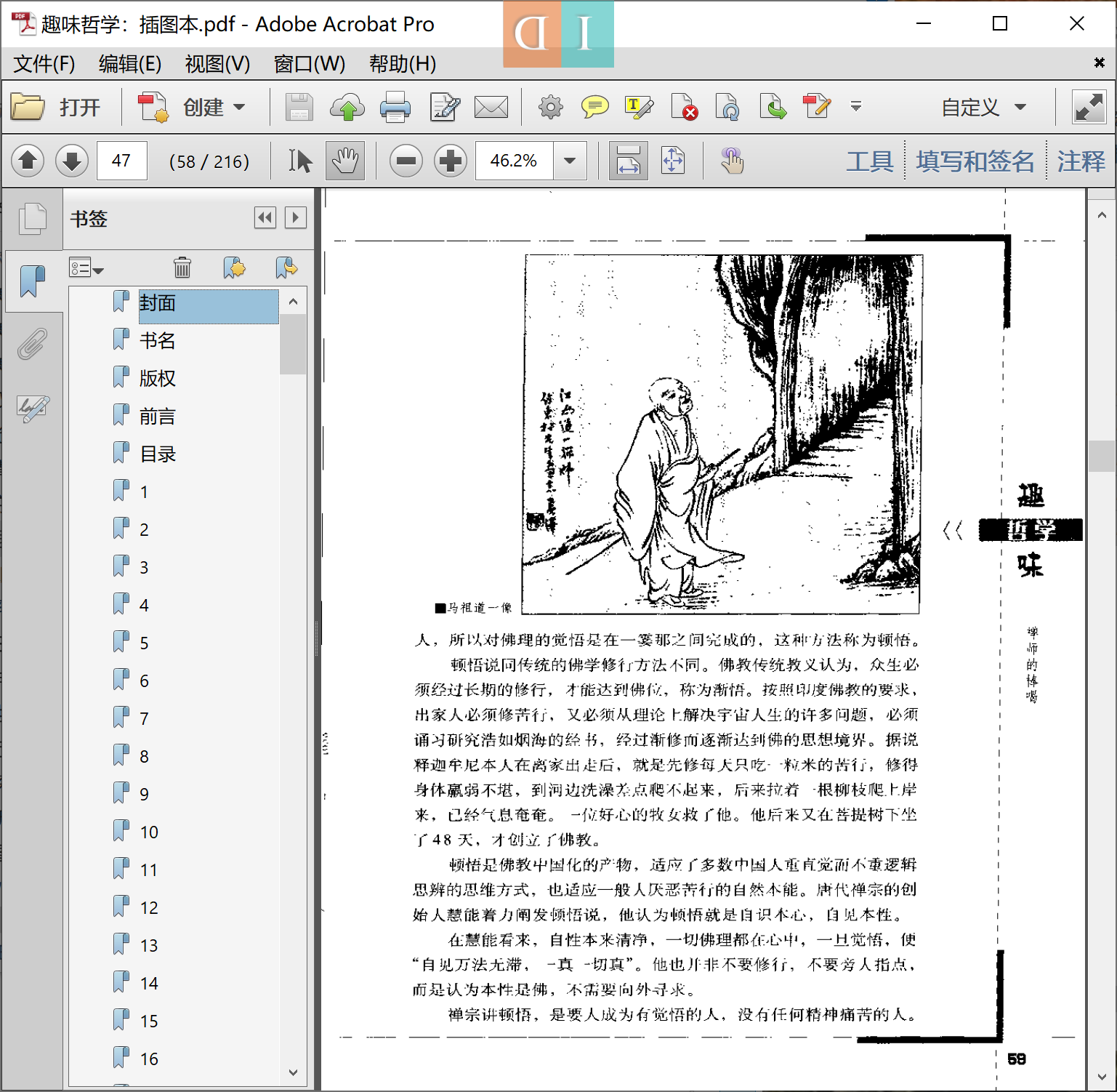
Task: Click the 创建 PDF creation icon
Action: point(153,108)
